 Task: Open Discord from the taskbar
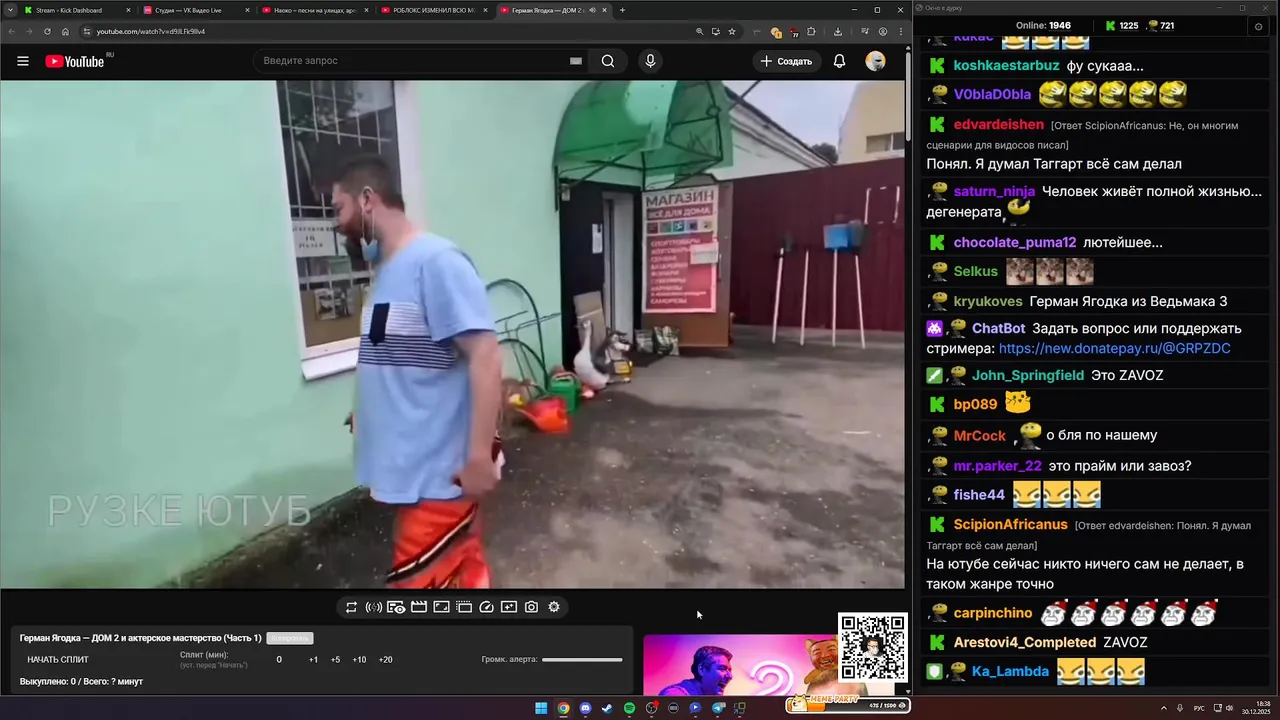tap(585, 708)
